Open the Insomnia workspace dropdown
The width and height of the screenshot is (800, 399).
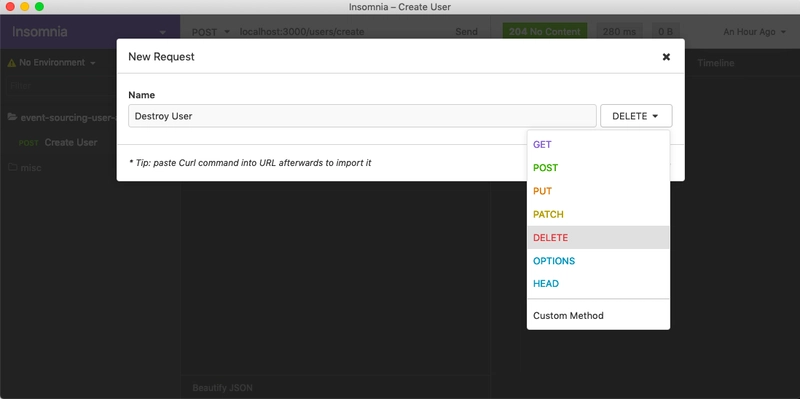click(x=90, y=32)
